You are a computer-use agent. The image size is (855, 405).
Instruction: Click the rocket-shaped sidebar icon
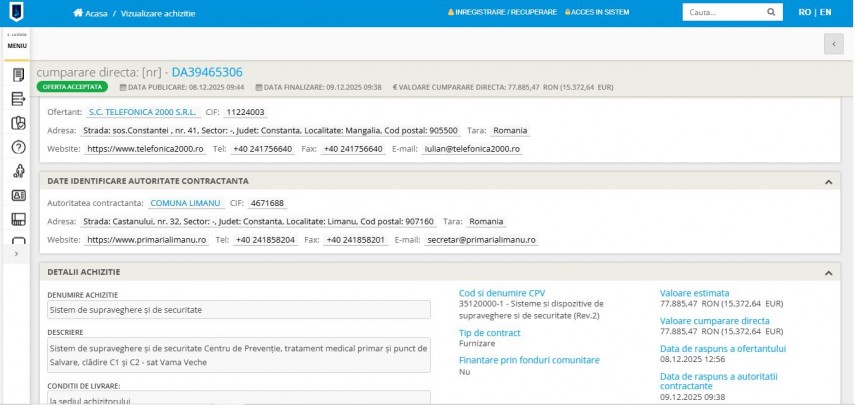click(x=18, y=171)
